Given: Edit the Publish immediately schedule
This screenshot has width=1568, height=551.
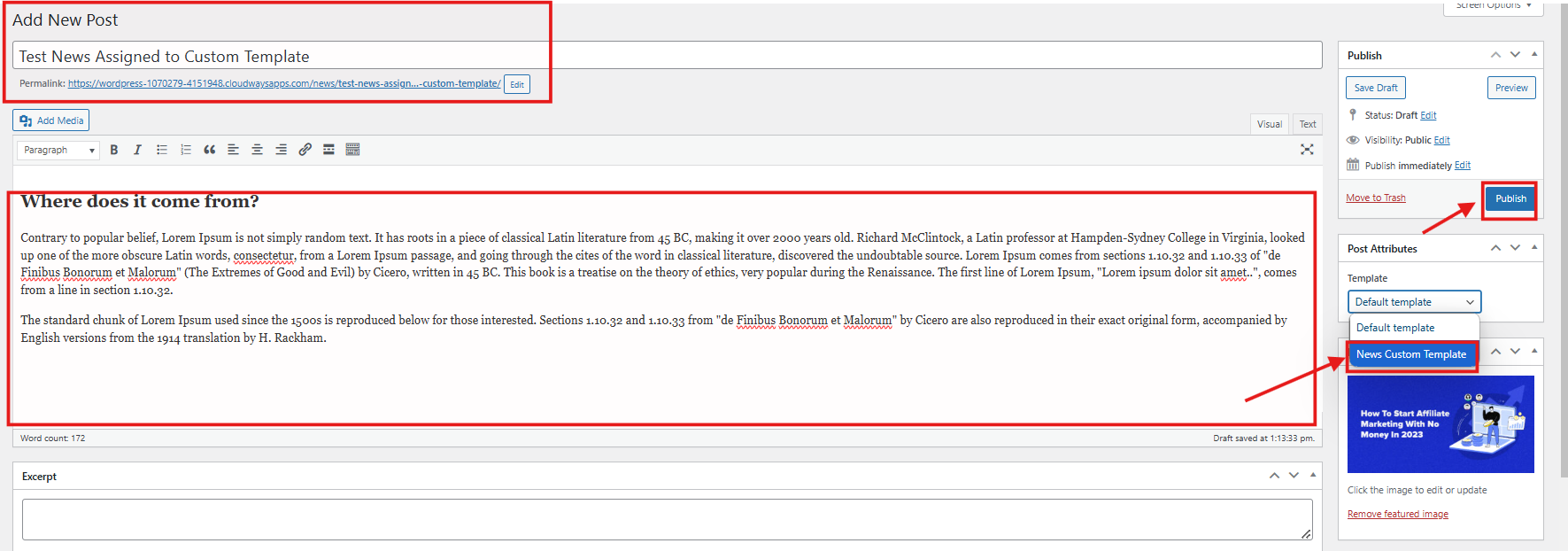Looking at the screenshot, I should [x=1463, y=165].
